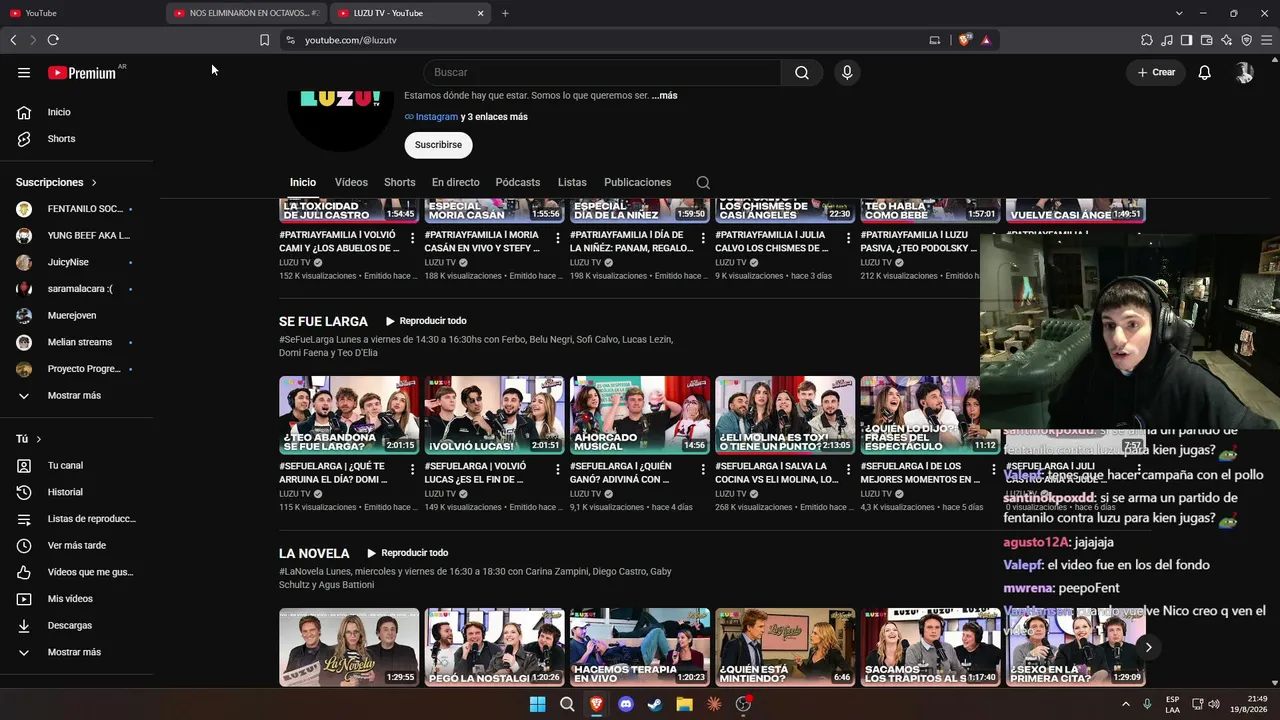This screenshot has height=720, width=1280.
Task: Expand the Suscripciones section chevron
Action: (94, 183)
